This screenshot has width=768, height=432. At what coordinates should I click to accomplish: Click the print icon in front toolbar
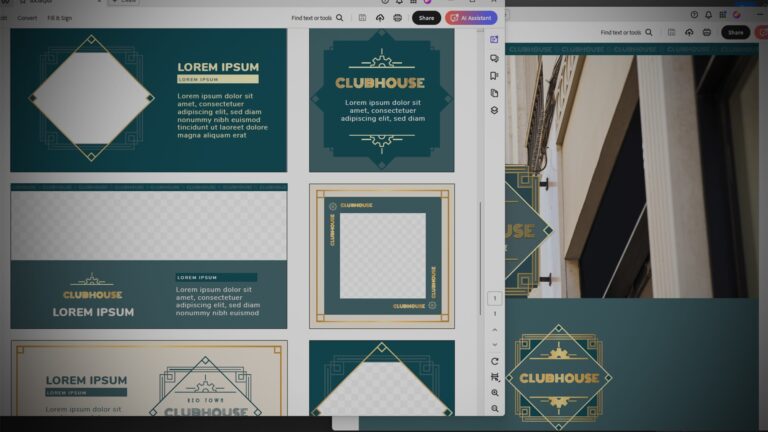coord(398,18)
